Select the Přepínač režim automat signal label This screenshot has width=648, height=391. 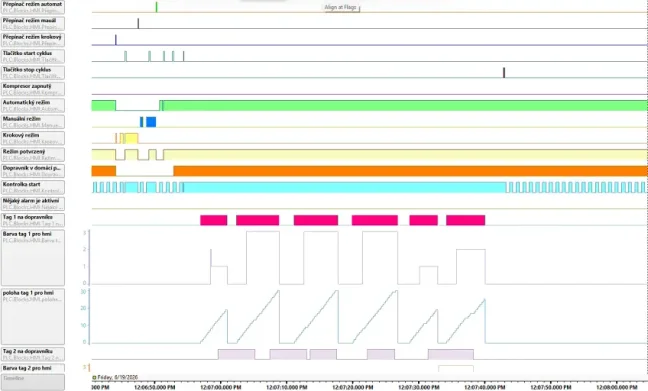pyautogui.click(x=33, y=7)
